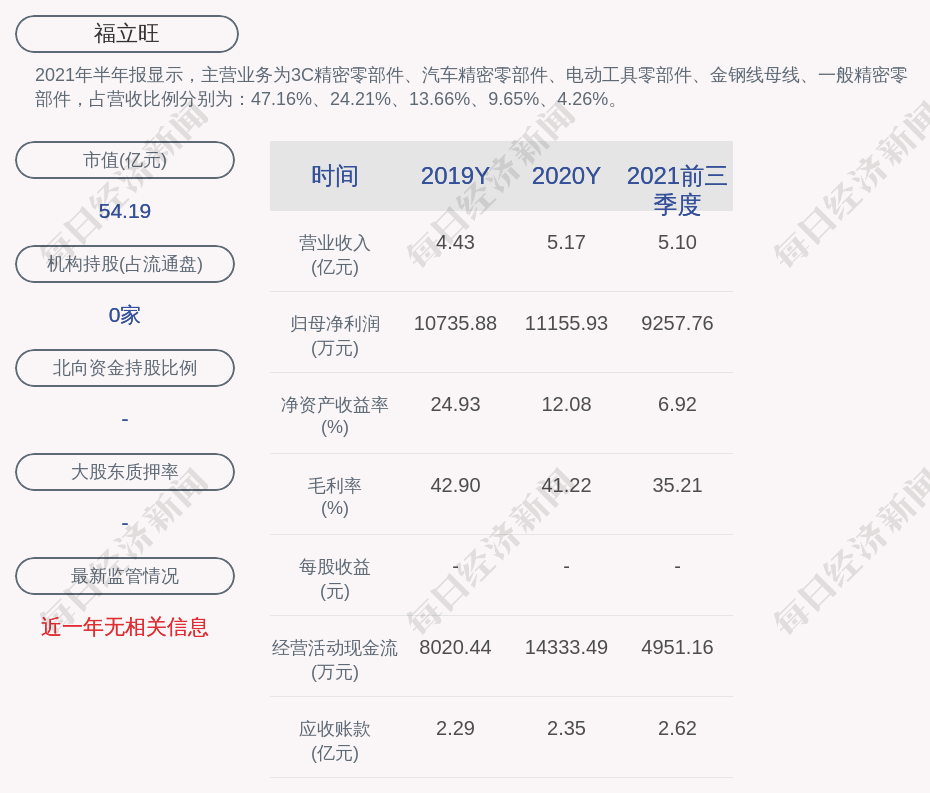Select ROE value 12.08
The image size is (930, 793).
click(566, 404)
